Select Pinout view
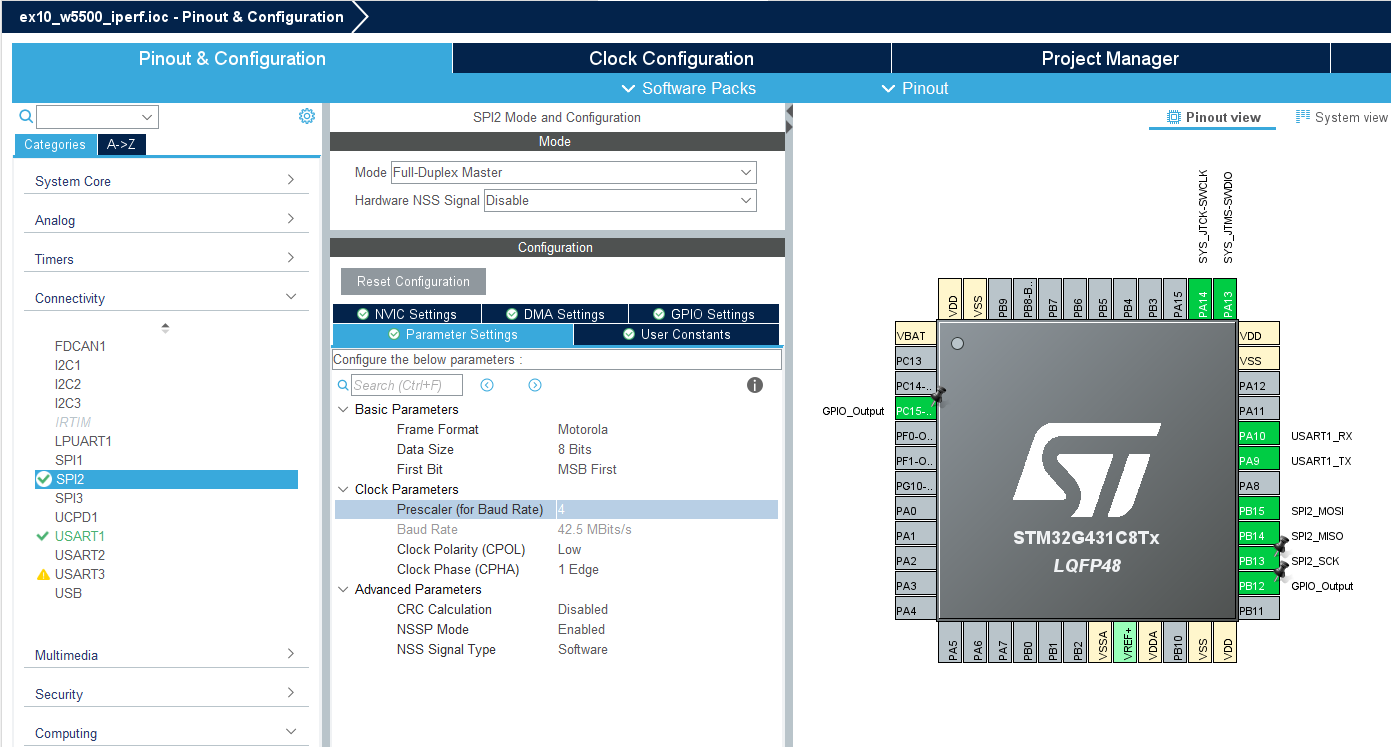 tap(1213, 117)
